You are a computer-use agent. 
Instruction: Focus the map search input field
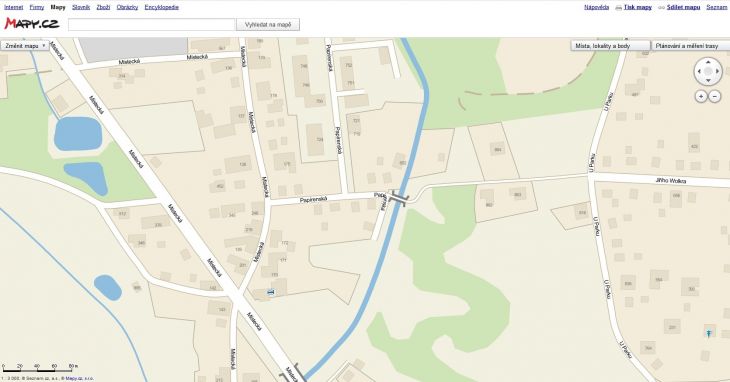[152, 25]
